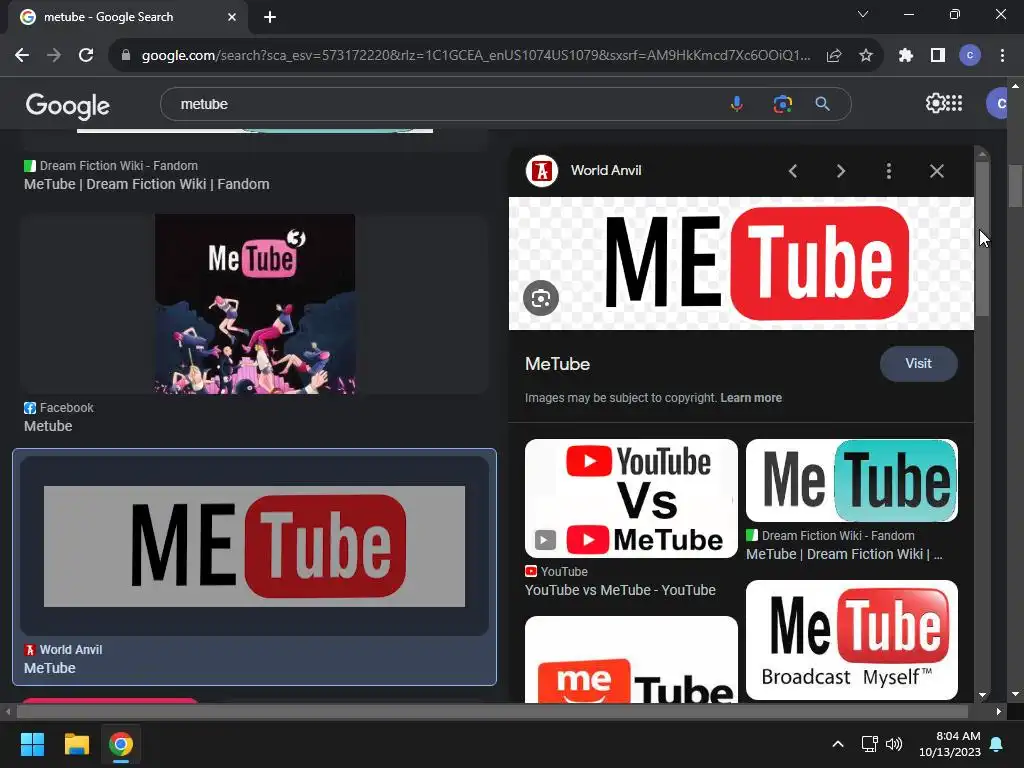1024x768 pixels.
Task: Toggle the Chrome side panel
Action: point(938,56)
